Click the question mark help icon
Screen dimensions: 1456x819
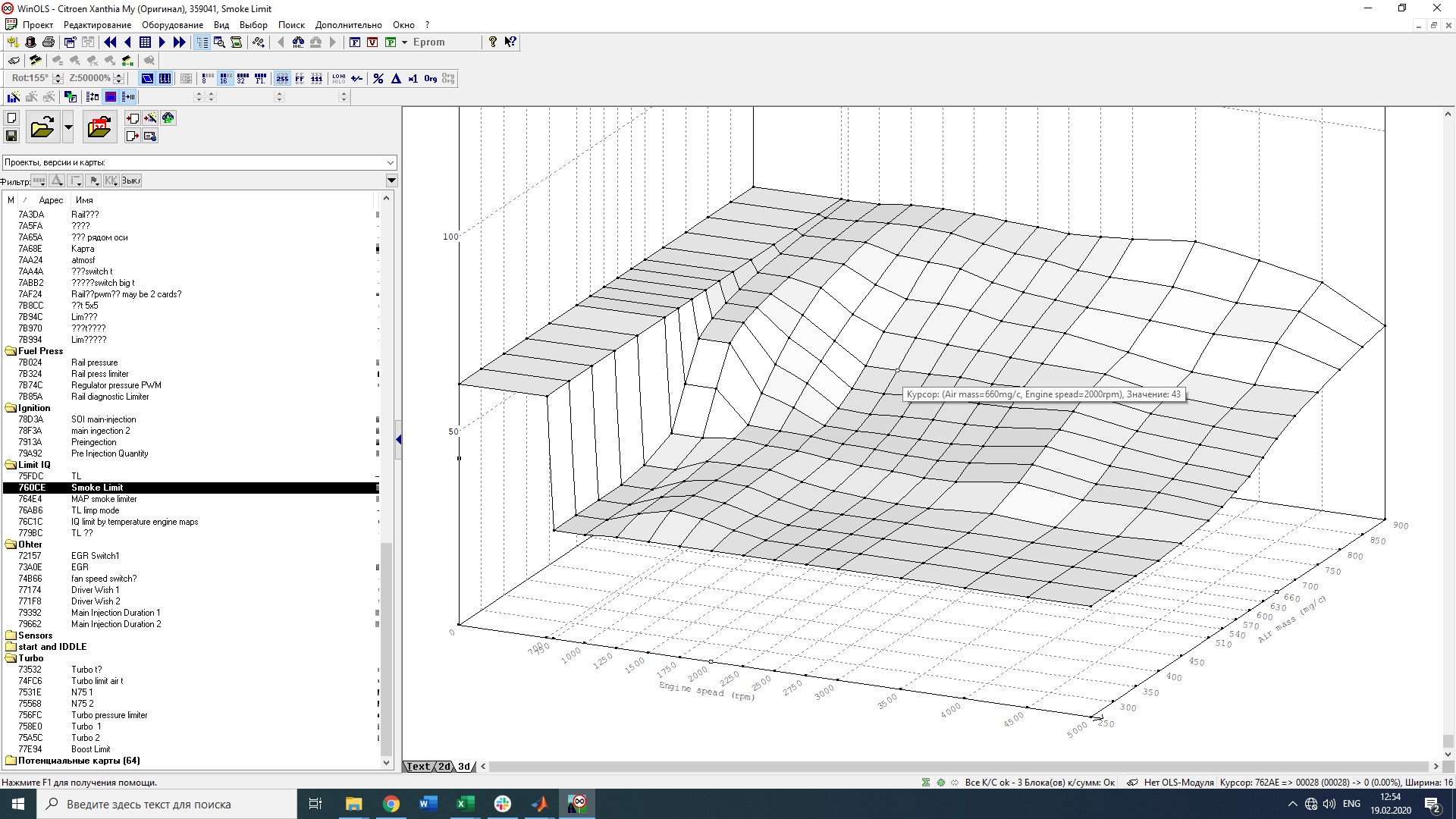point(493,42)
